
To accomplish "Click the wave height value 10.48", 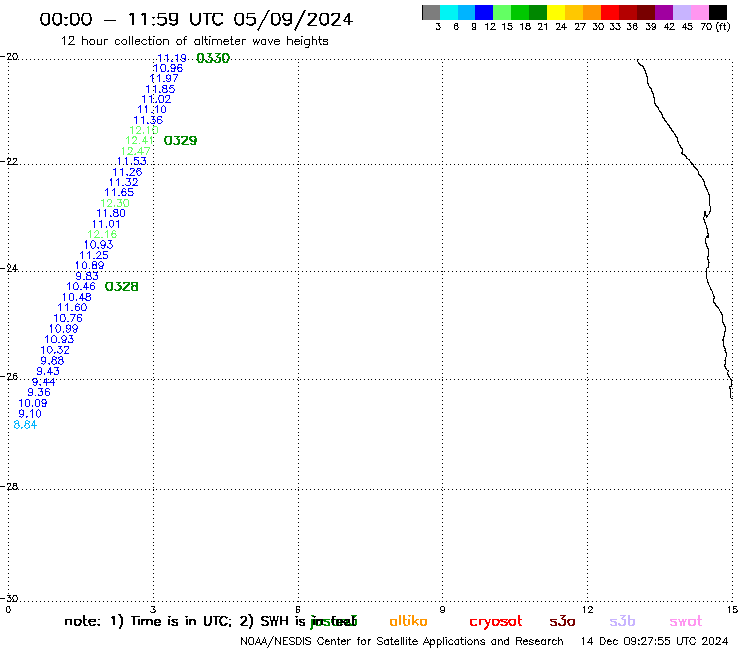I will tap(77, 297).
